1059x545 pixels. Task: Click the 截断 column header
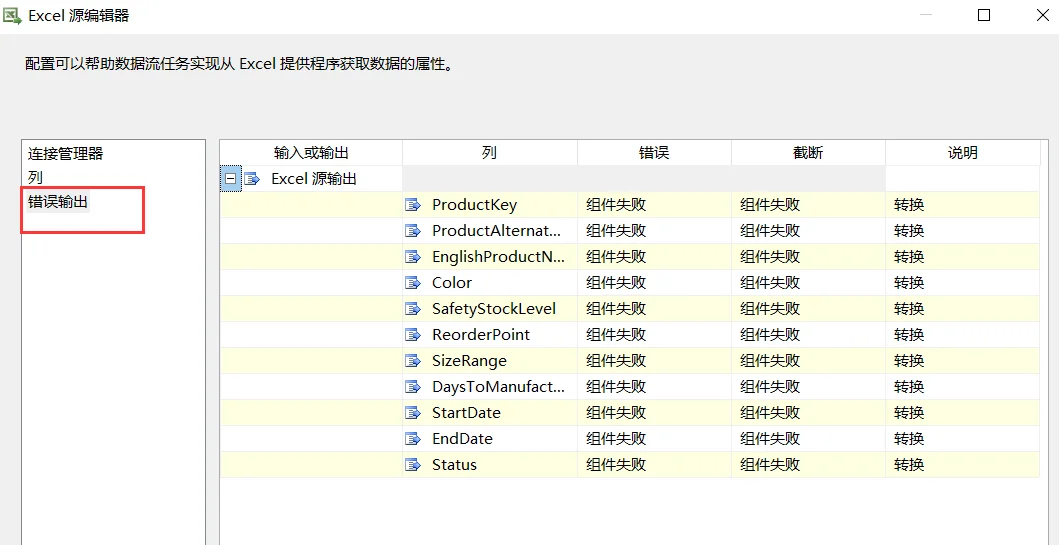point(808,153)
